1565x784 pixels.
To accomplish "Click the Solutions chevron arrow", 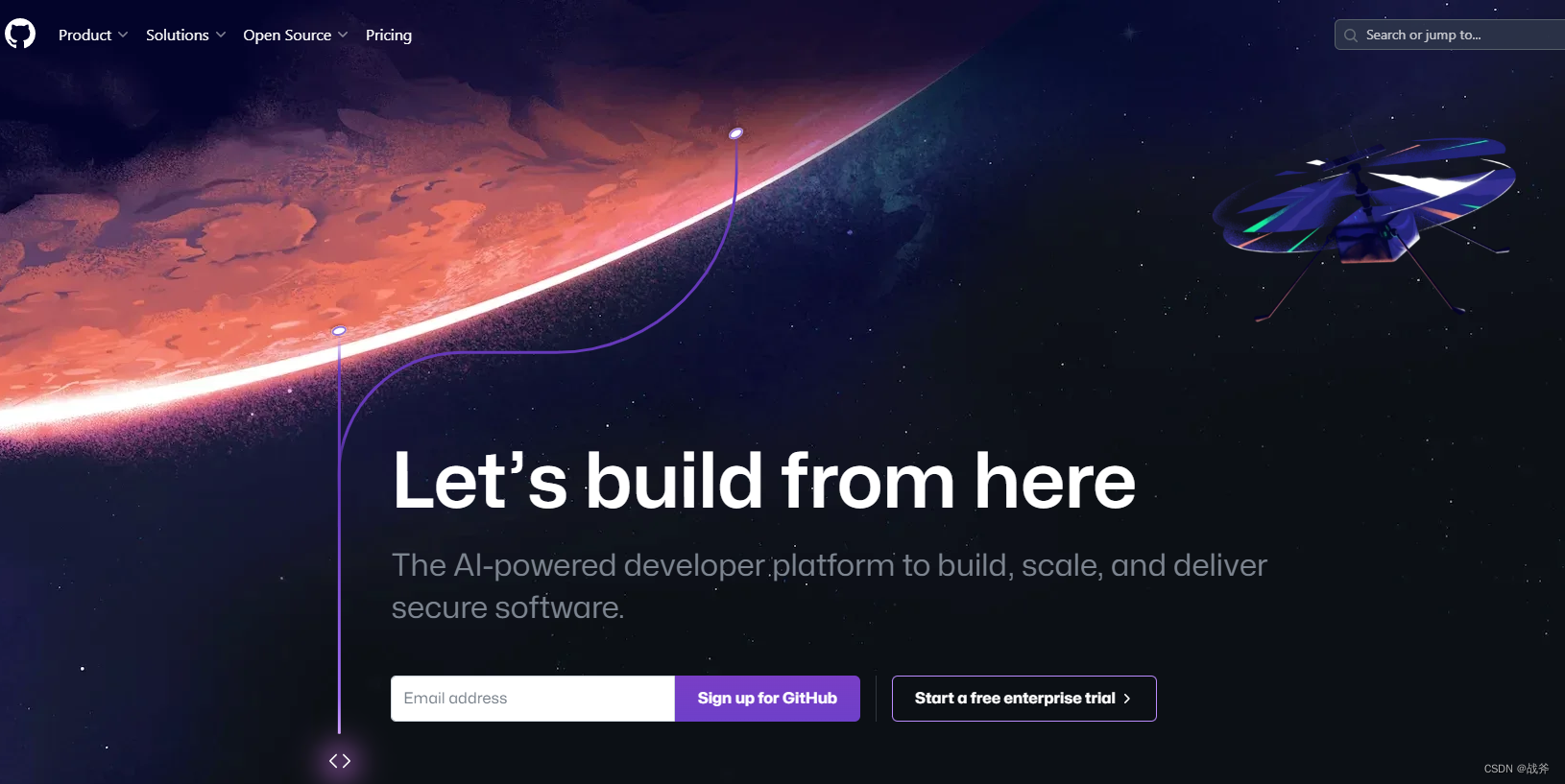I will pos(221,35).
